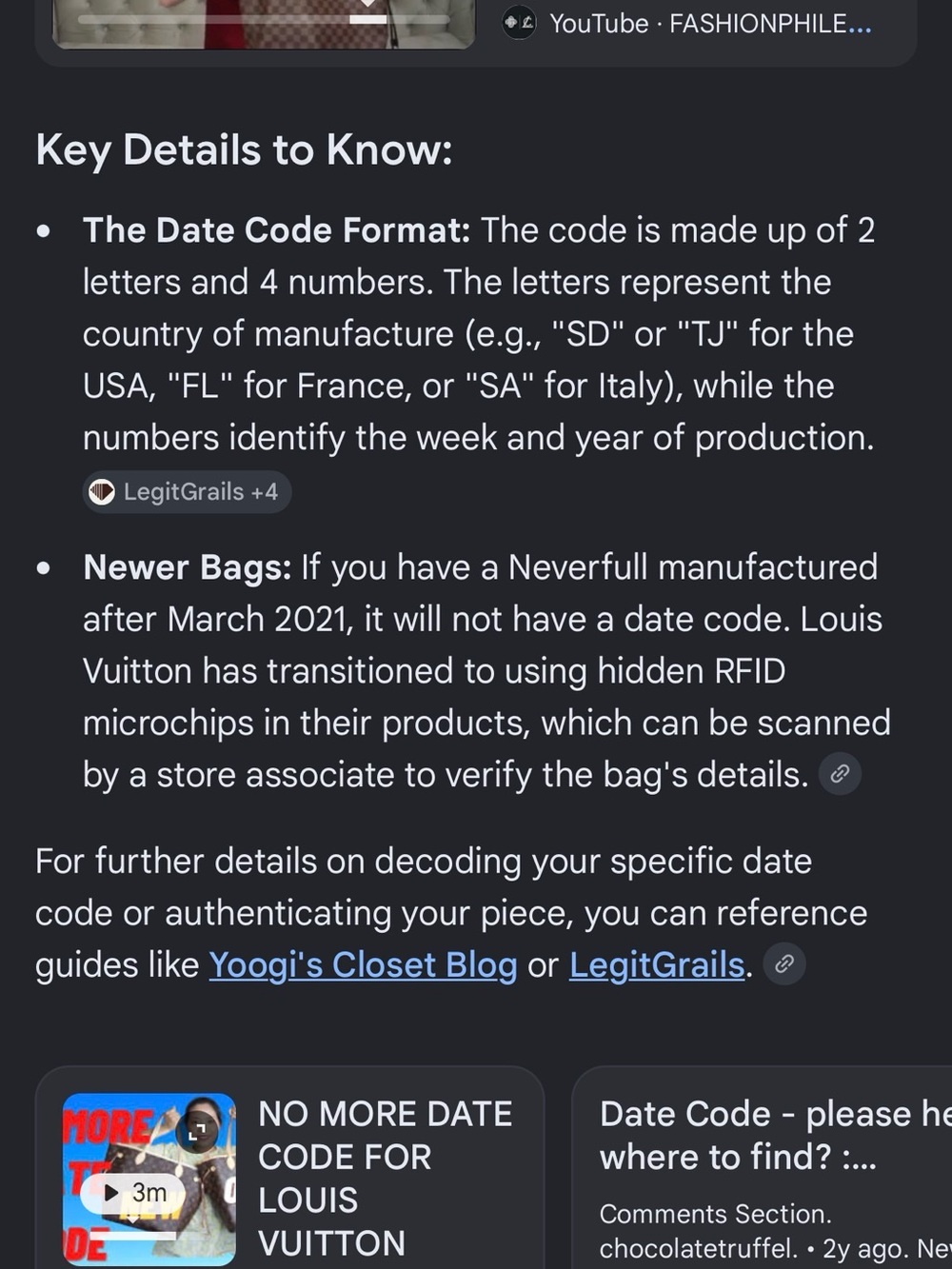
Task: Tap 'The Date Code Format:' bold text
Action: (x=277, y=230)
